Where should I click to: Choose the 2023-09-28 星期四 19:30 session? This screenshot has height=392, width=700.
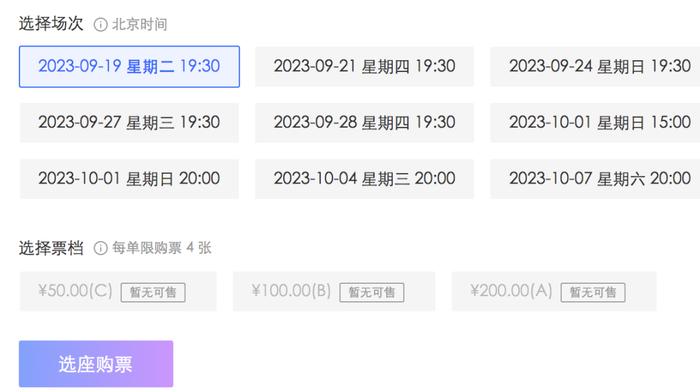pyautogui.click(x=364, y=123)
